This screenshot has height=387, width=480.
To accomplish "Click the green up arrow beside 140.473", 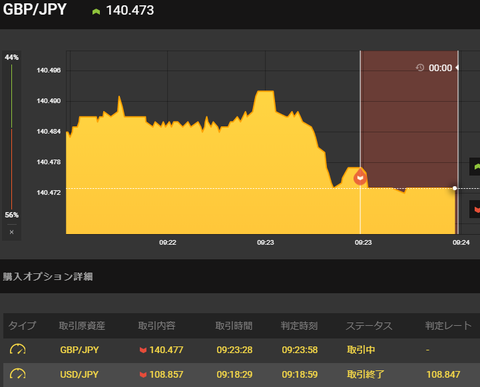I will coord(96,12).
